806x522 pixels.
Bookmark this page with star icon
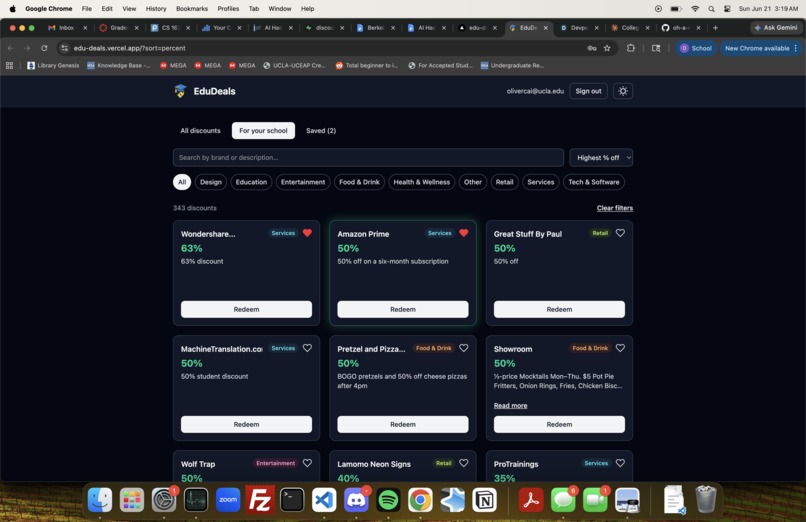click(x=607, y=48)
